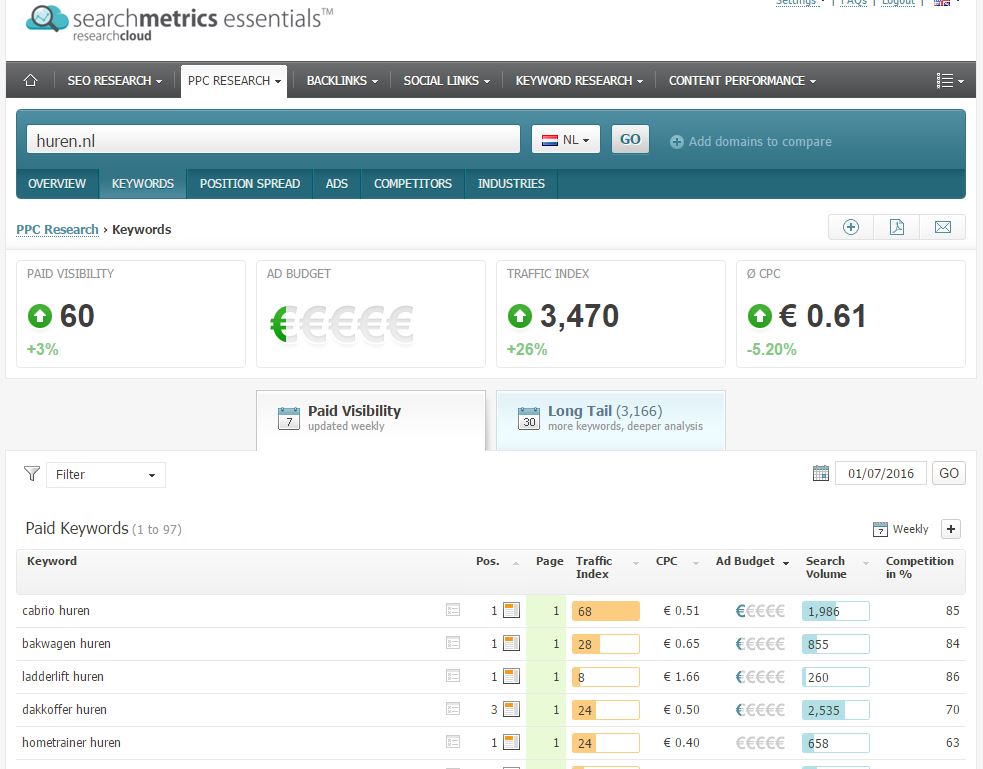
Task: Follow the PPC Research breadcrumb link
Action: pyautogui.click(x=57, y=229)
